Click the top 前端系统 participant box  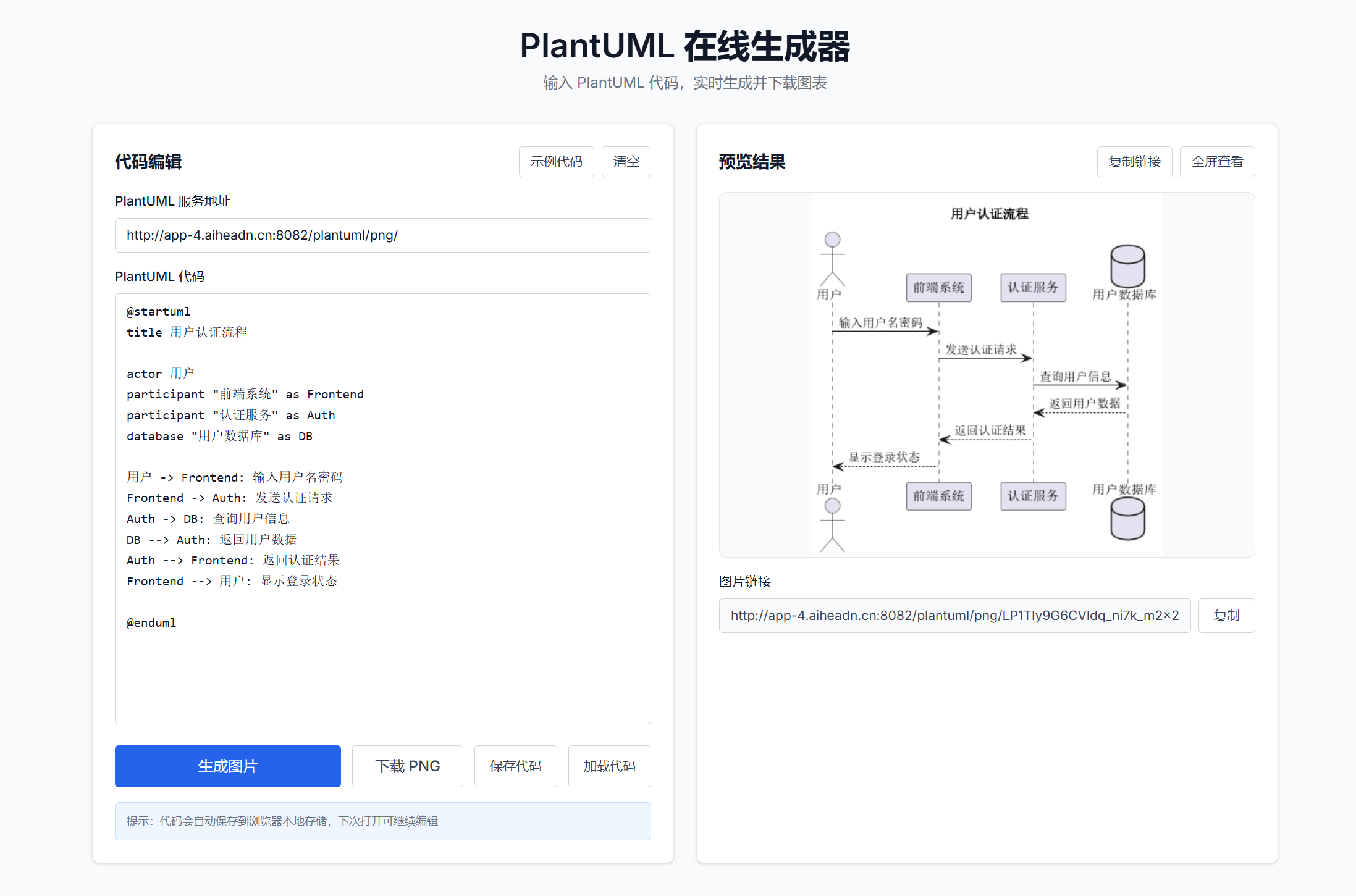pos(938,287)
